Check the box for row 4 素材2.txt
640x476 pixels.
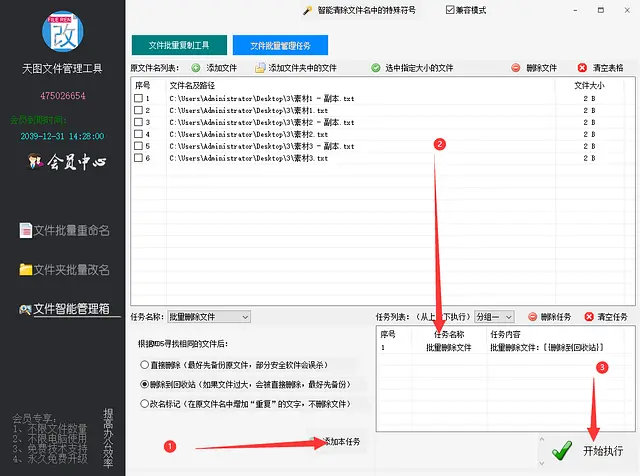click(138, 134)
